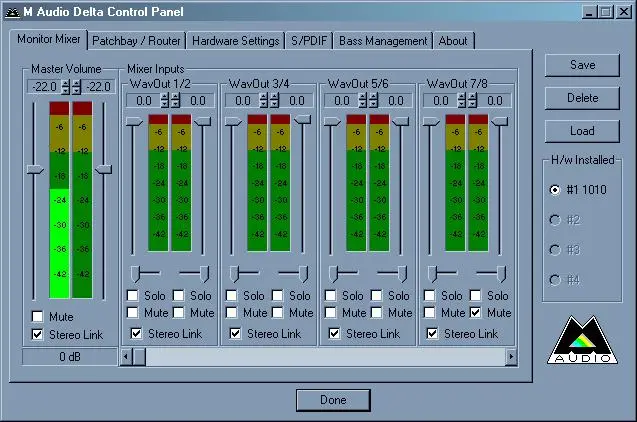Viewport: 637px width, 422px height.
Task: Toggle Master Volume Stereo Link checkbox
Action: click(37, 334)
